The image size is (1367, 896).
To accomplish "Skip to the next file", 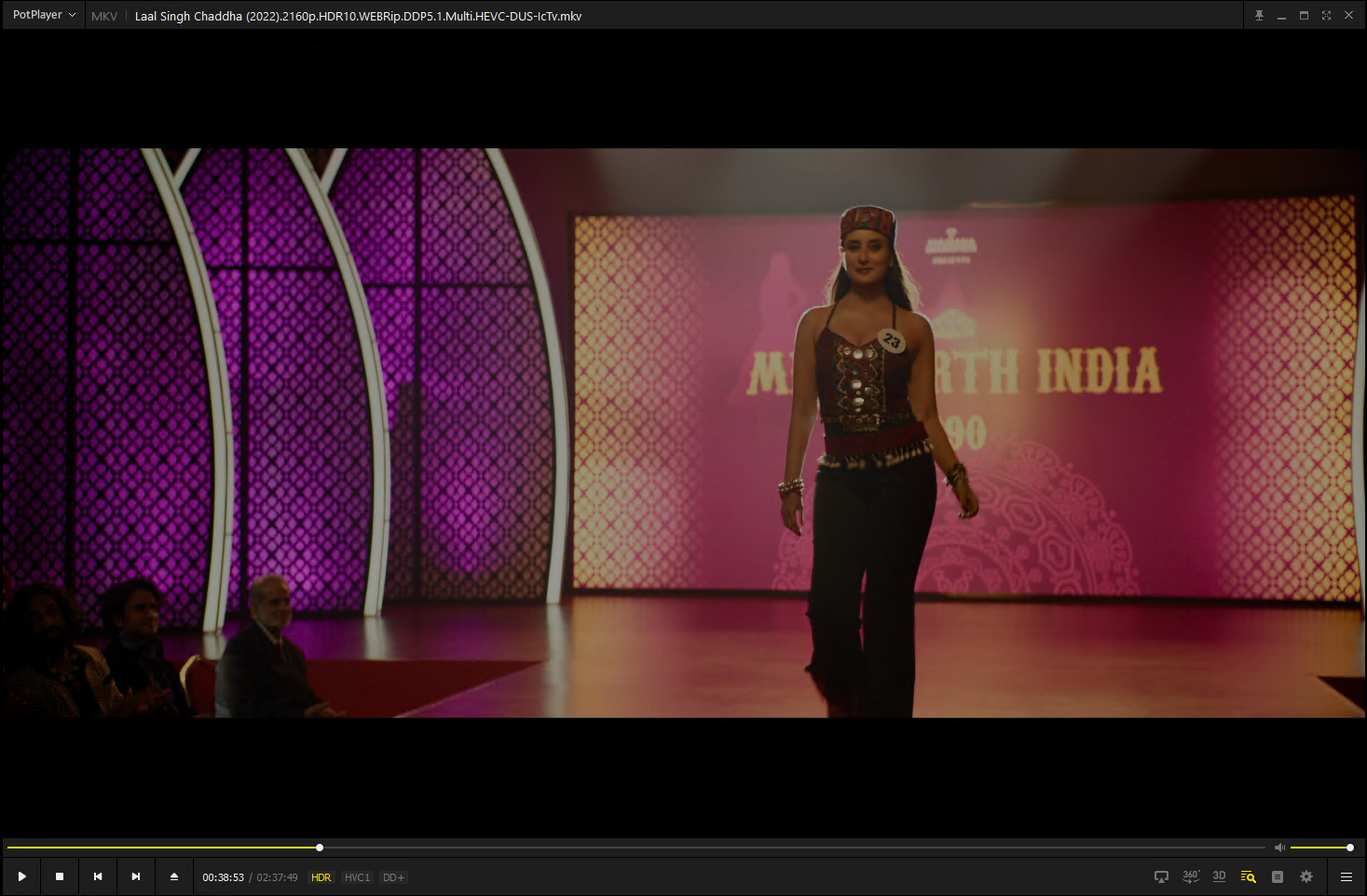I will (136, 876).
